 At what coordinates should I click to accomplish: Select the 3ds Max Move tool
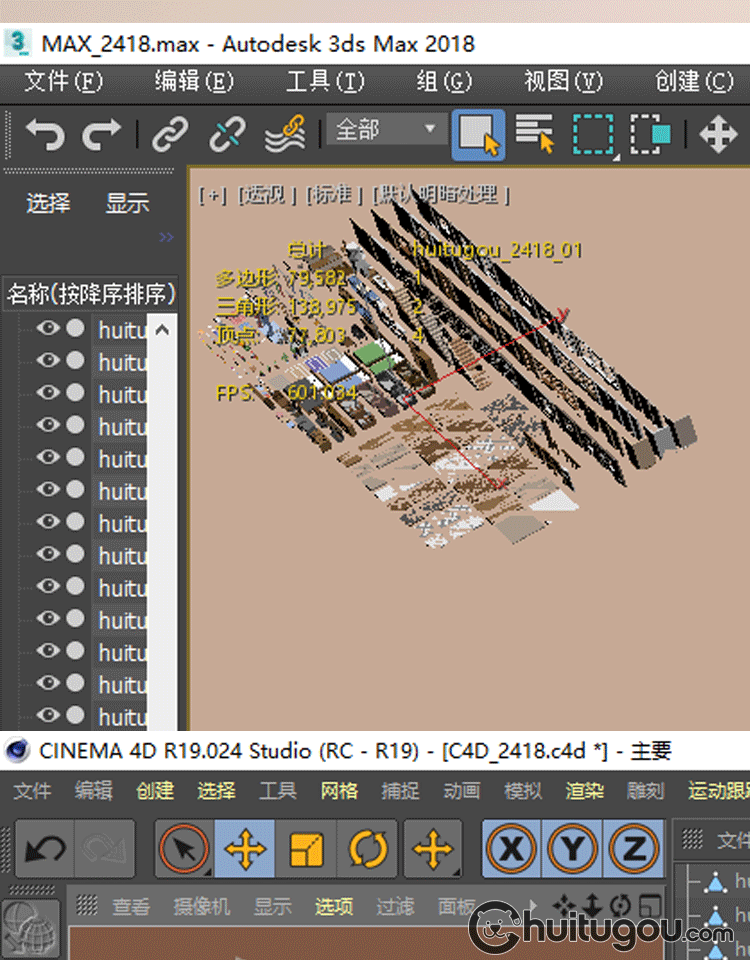pos(718,134)
